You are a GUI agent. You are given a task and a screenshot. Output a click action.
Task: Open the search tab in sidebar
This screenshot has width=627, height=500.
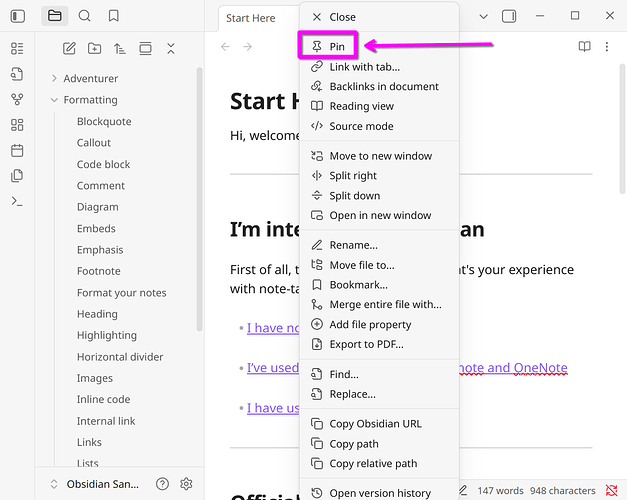84,16
